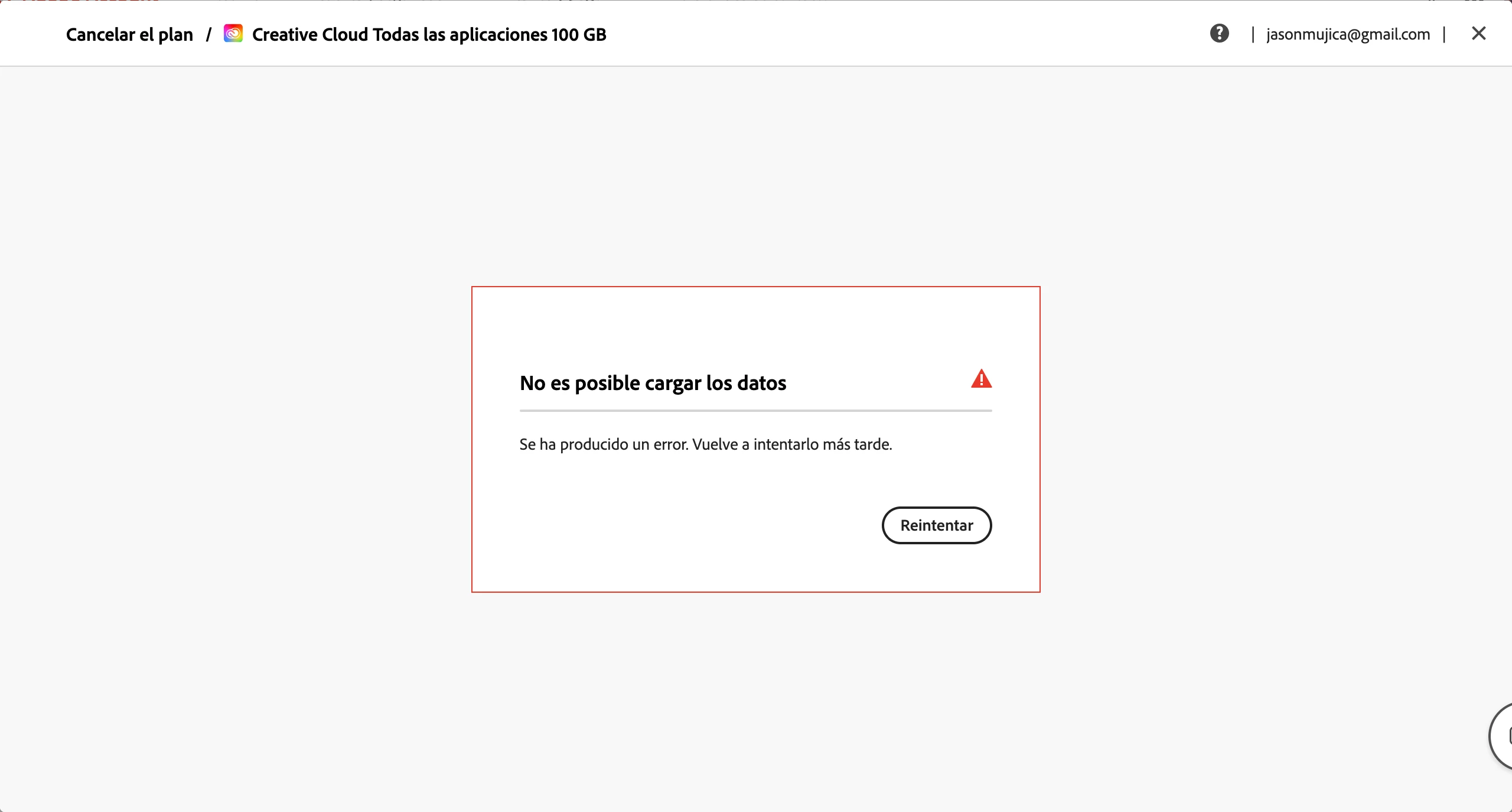The width and height of the screenshot is (1512, 812).
Task: Click gray background below the error box
Action: 755,697
